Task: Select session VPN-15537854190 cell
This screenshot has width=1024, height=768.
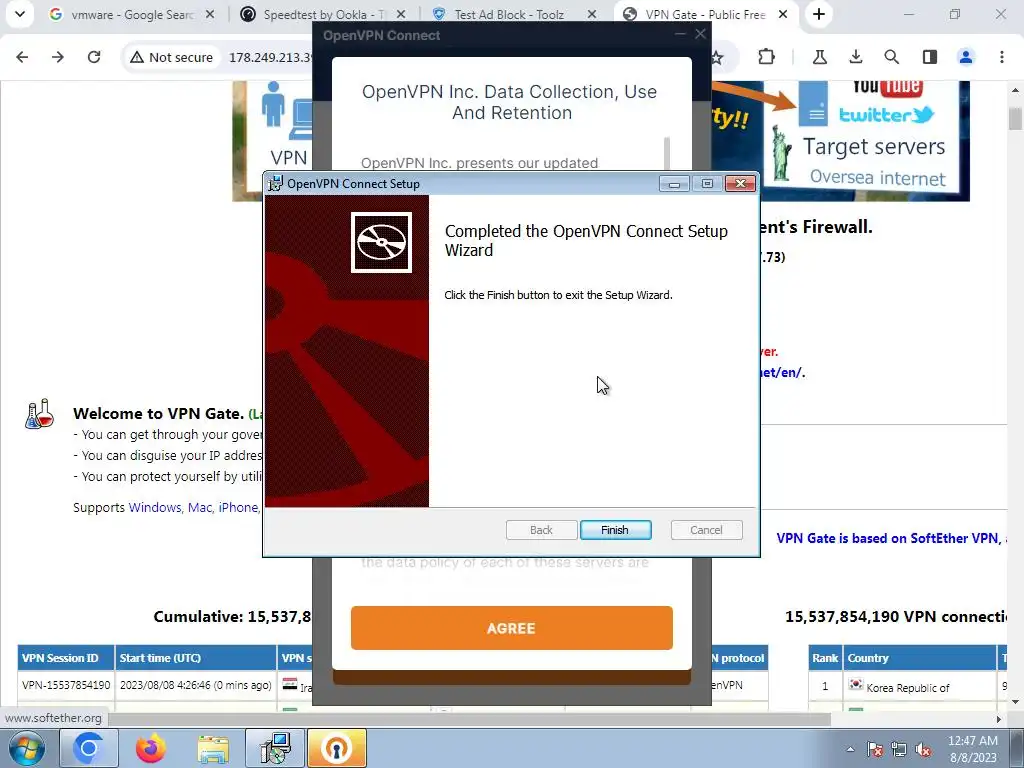Action: (66, 685)
